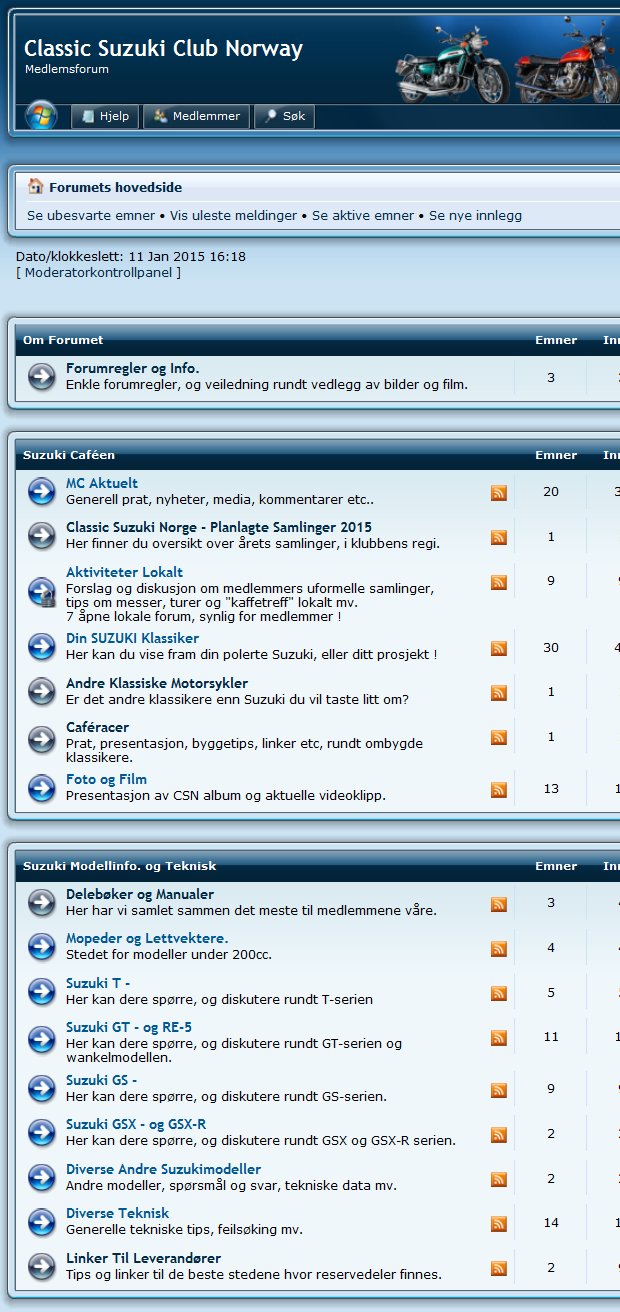Open Aktiviteter Lokalt forum
The height and width of the screenshot is (1312, 620).
pos(125,572)
